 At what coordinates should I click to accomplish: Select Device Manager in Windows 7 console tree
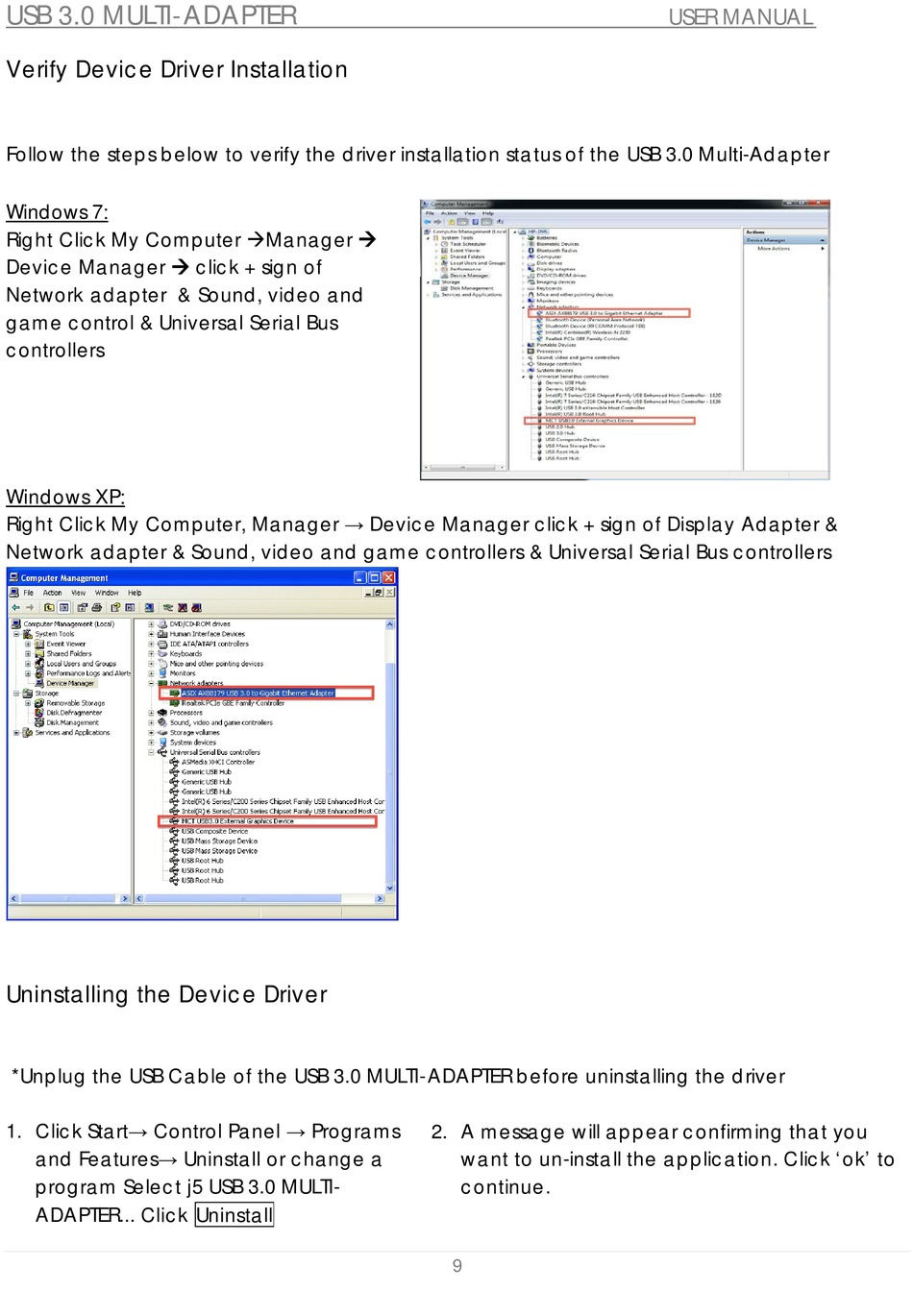point(469,276)
